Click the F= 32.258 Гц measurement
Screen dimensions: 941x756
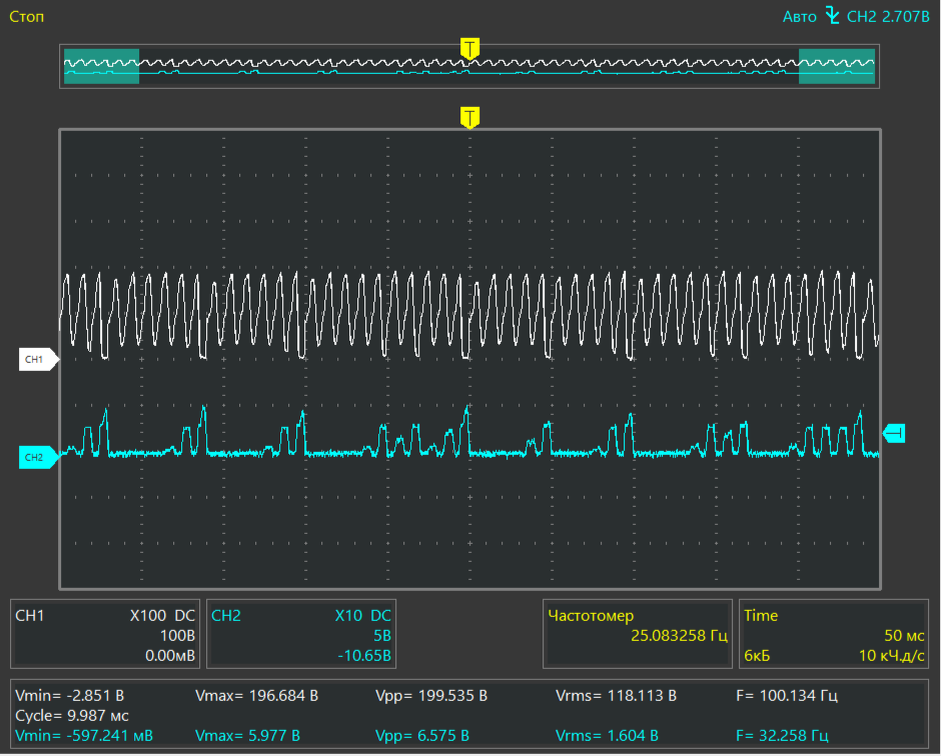(783, 736)
